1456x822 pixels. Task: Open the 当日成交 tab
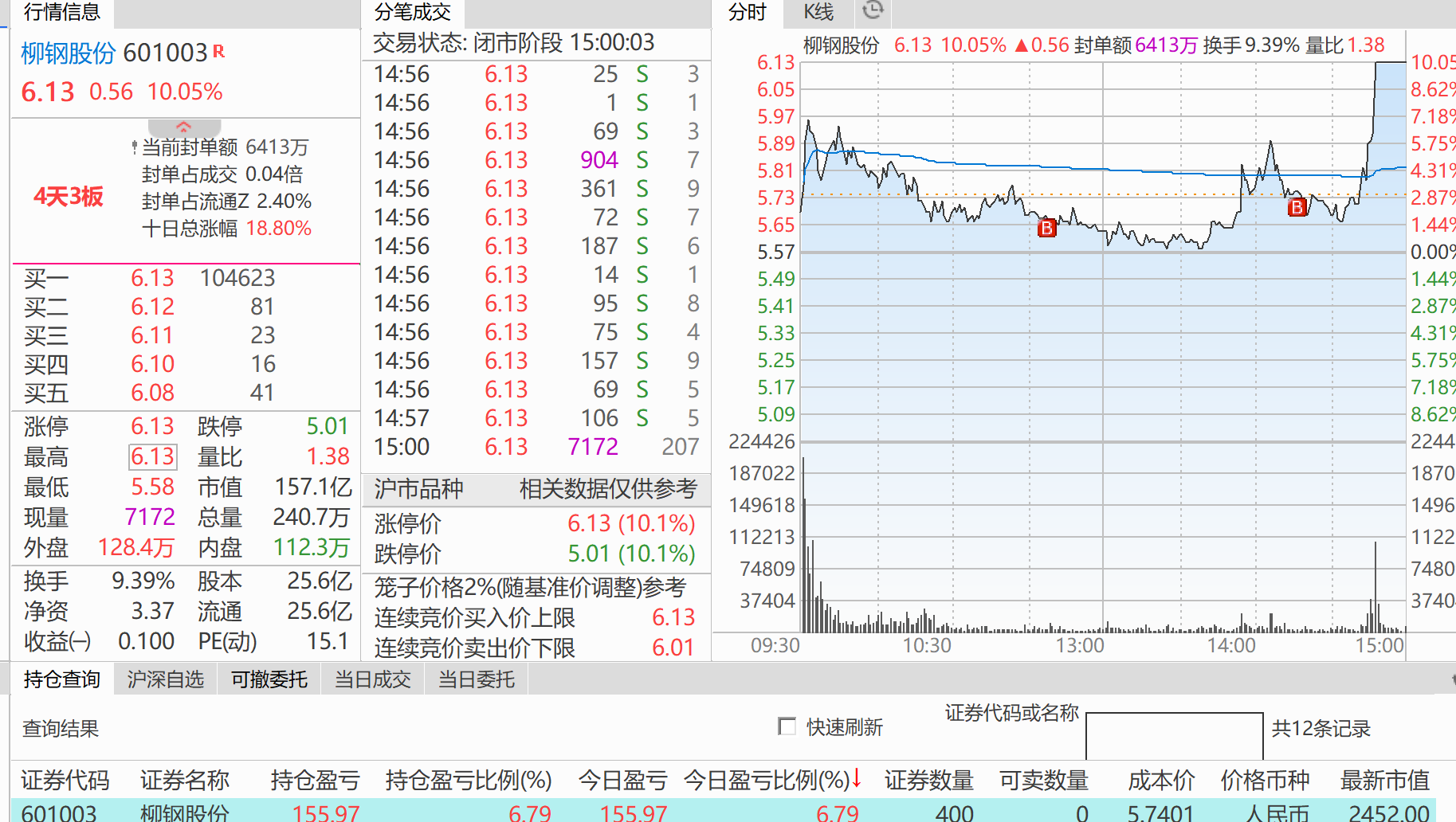pyautogui.click(x=373, y=679)
